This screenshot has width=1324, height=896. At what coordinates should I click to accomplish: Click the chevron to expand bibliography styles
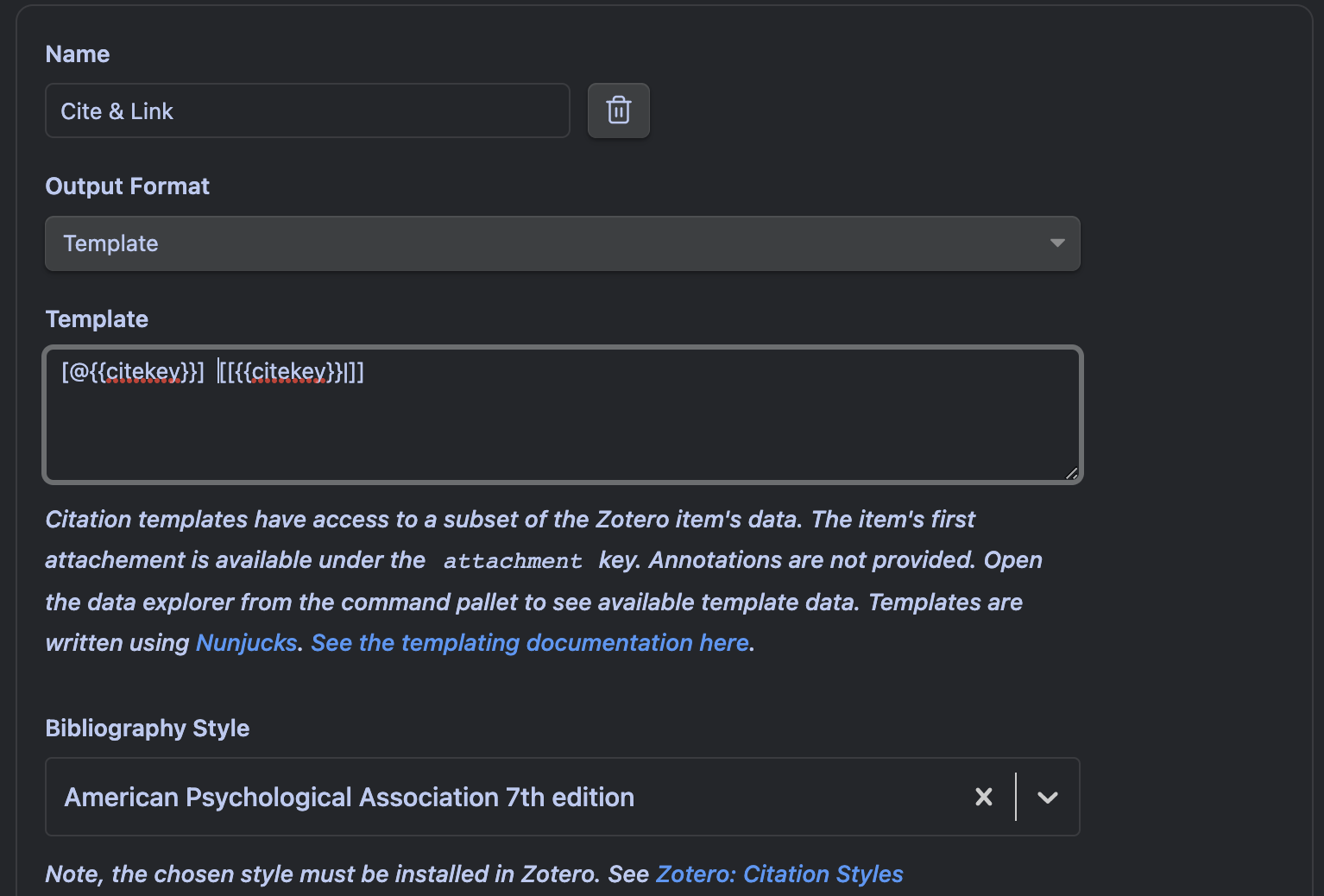pyautogui.click(x=1048, y=797)
